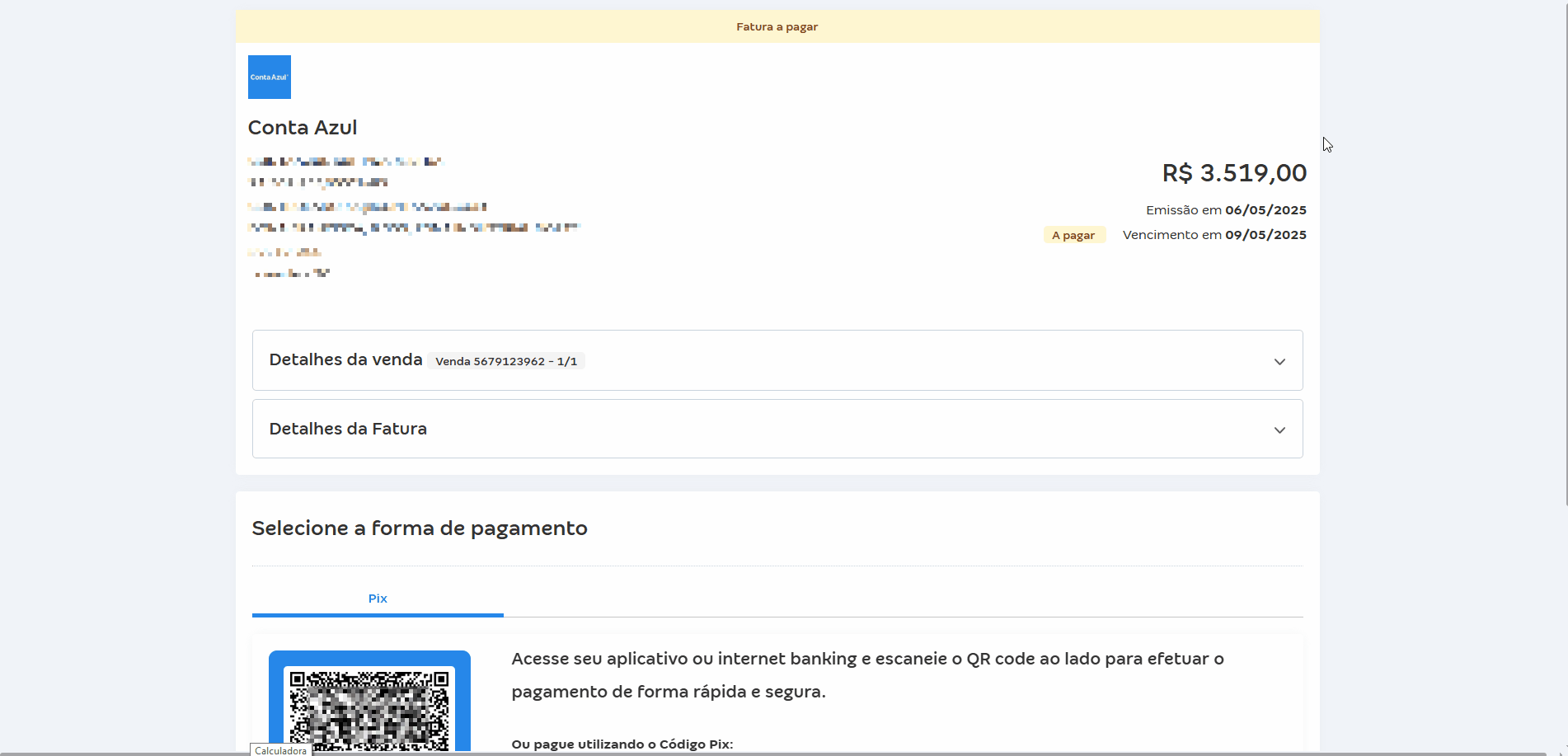This screenshot has width=1568, height=756.
Task: Click the Detalhes da Fatura title
Action: [348, 429]
